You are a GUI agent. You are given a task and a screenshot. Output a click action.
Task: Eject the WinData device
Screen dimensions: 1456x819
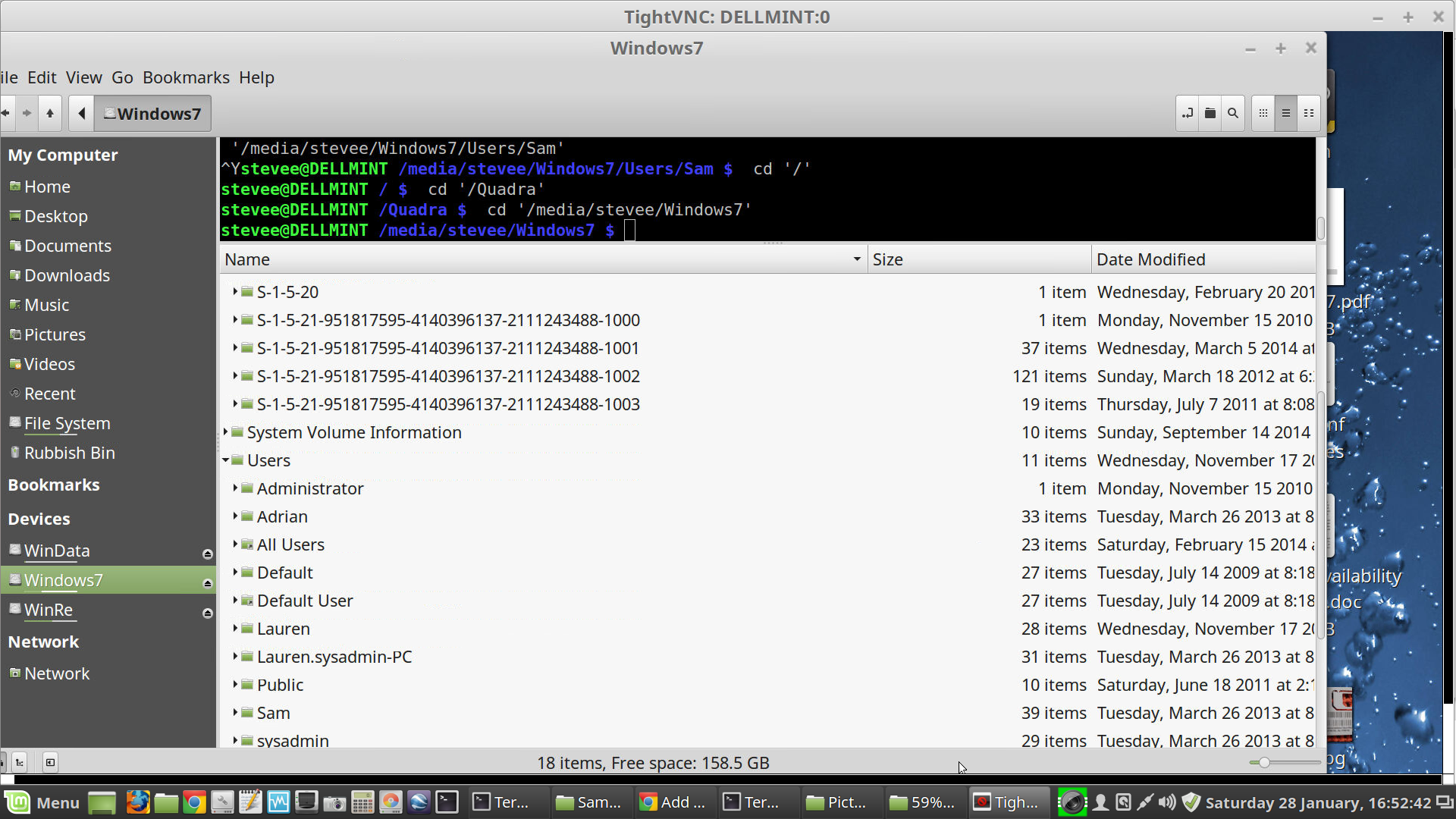tap(207, 554)
